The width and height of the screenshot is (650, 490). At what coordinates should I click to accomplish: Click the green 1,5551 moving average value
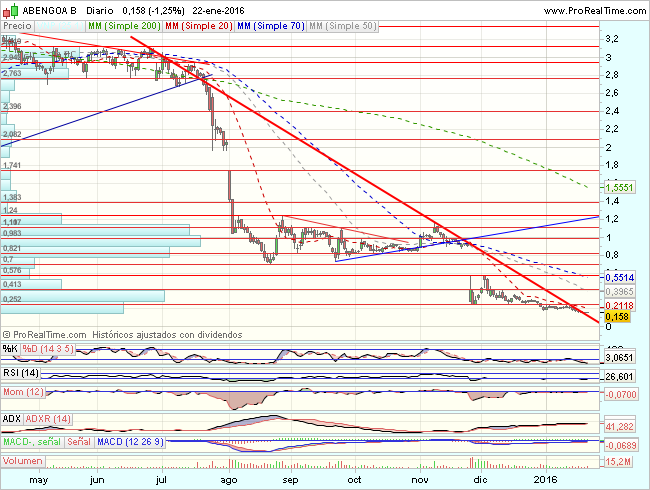pyautogui.click(x=619, y=188)
